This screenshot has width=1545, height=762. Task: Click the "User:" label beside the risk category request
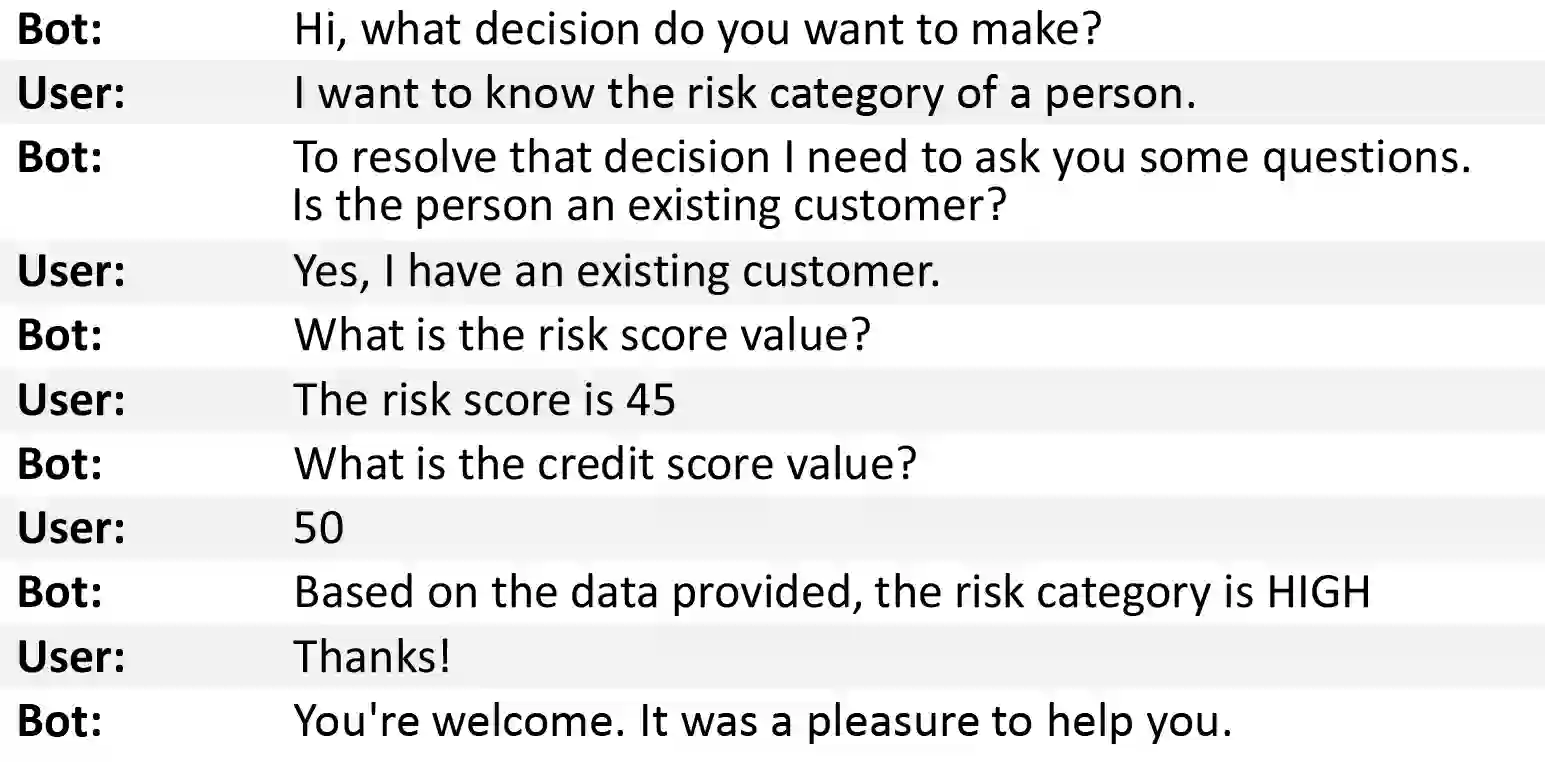pos(71,93)
